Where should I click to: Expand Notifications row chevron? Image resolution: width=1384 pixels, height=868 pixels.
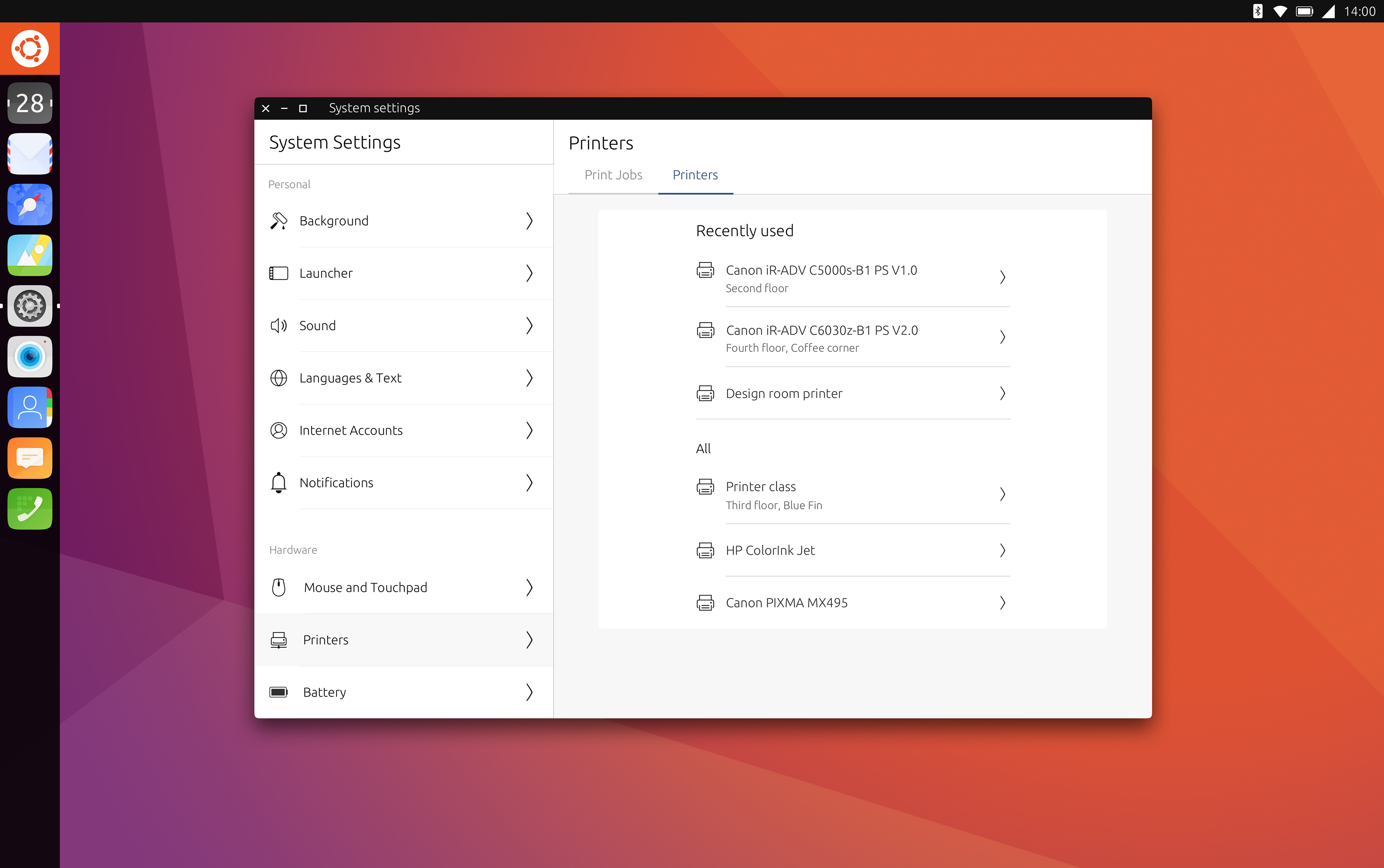529,483
